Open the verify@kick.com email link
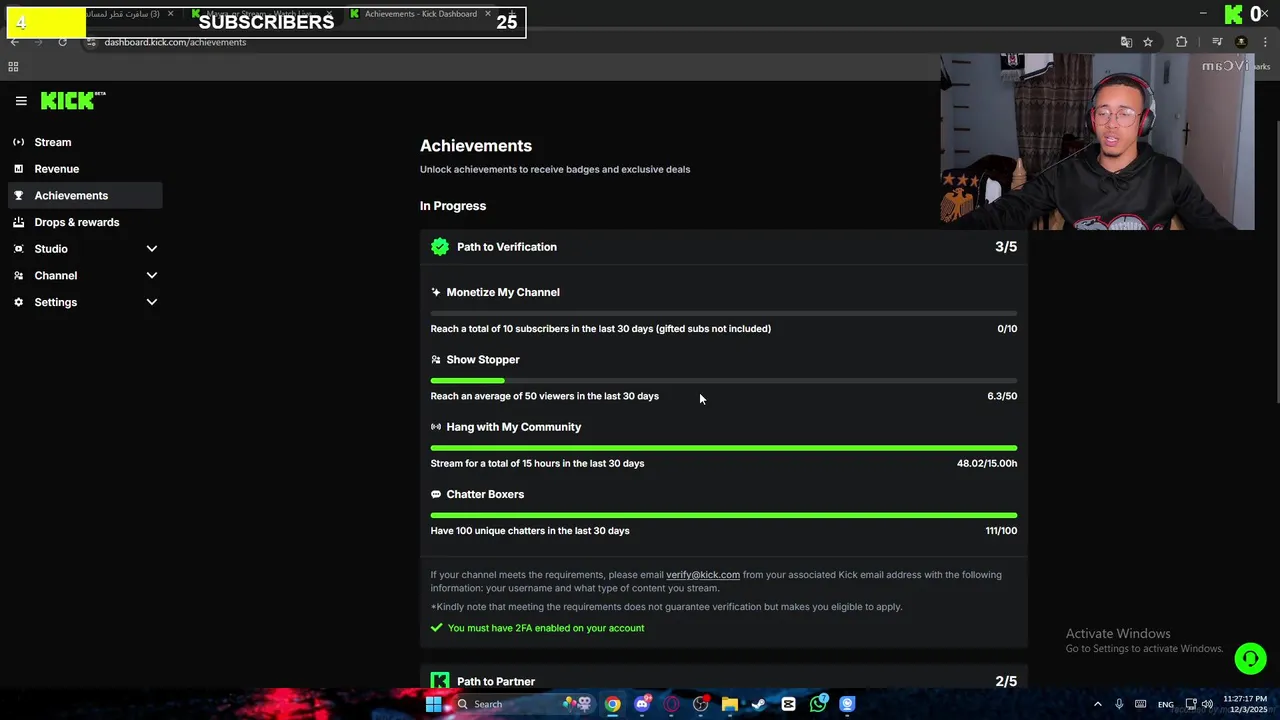This screenshot has width=1280, height=720. pos(703,575)
